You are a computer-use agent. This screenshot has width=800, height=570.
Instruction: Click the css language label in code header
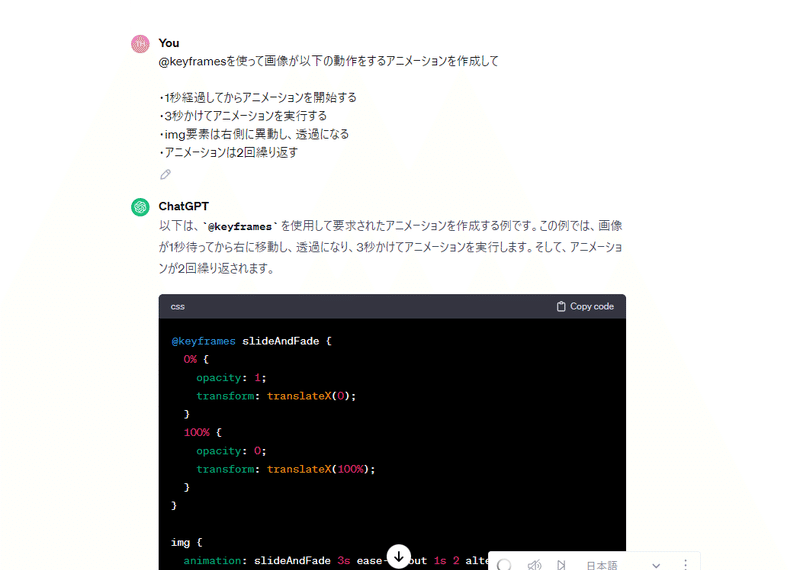tap(178, 307)
